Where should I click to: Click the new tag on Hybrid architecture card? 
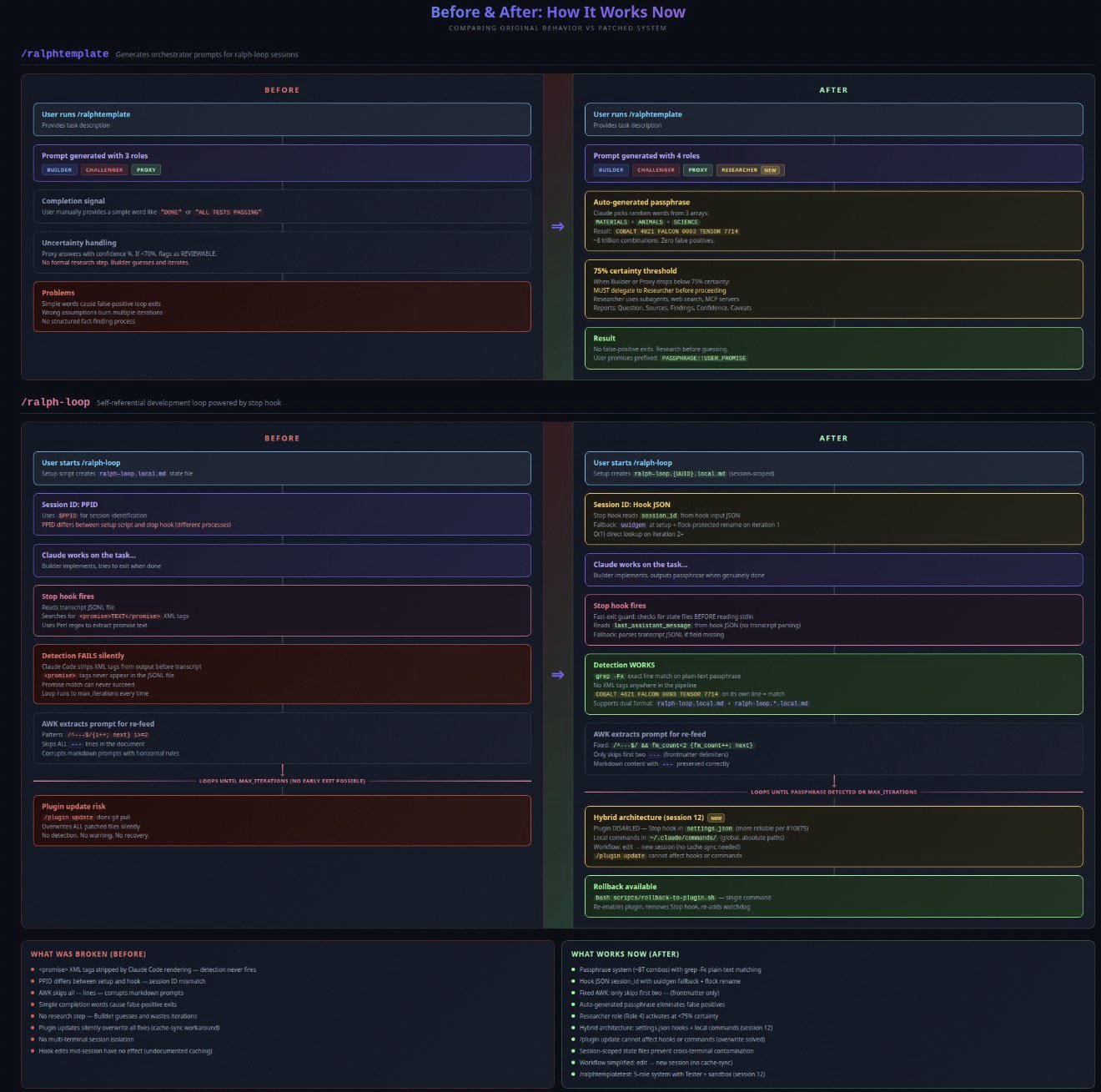[716, 818]
